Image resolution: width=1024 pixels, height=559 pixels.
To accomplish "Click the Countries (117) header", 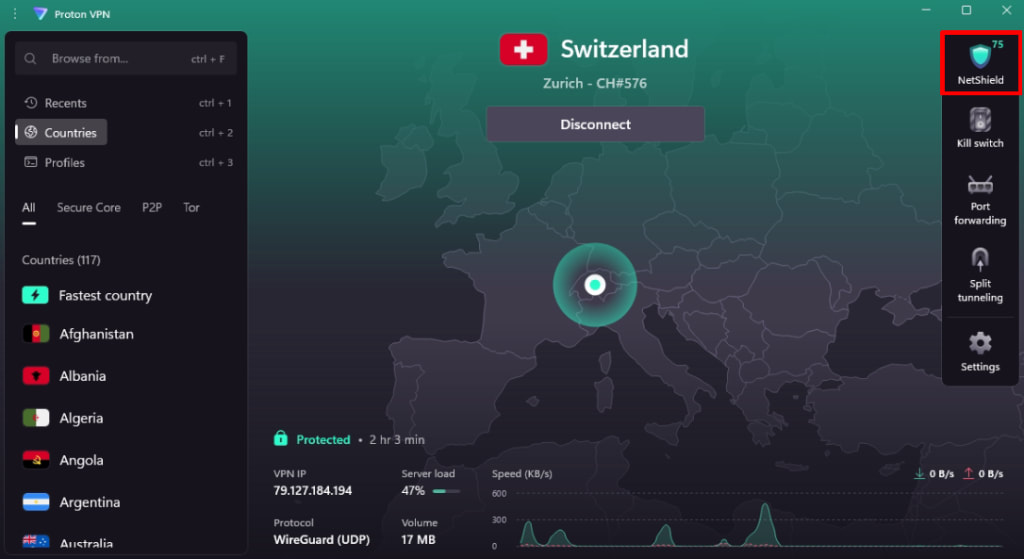I will (61, 260).
